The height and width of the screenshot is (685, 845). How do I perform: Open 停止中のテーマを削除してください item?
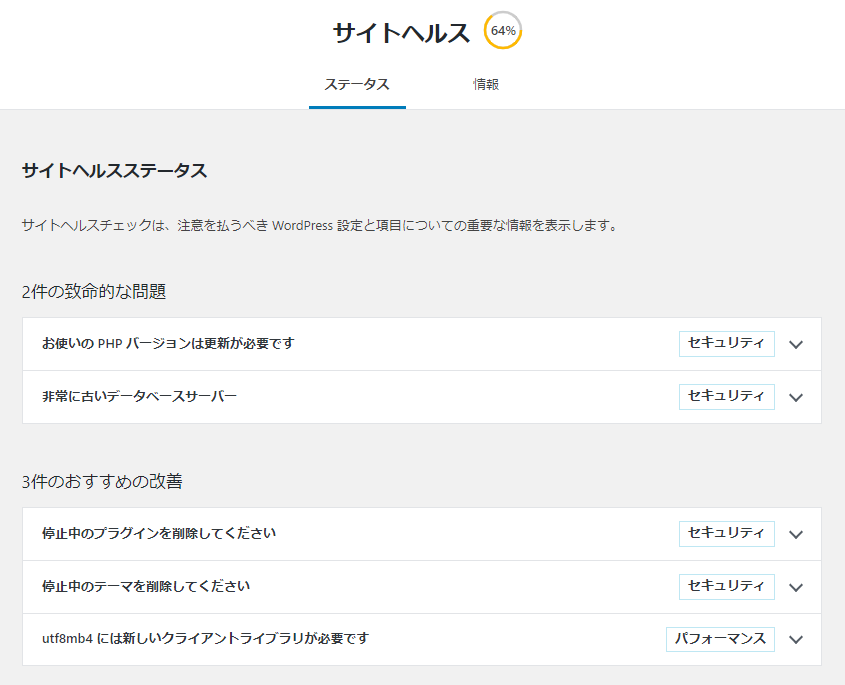422,586
